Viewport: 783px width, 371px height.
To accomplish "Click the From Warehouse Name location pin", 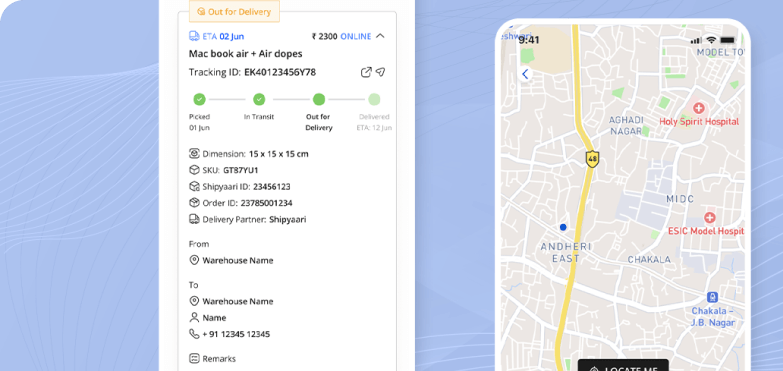I will (194, 260).
